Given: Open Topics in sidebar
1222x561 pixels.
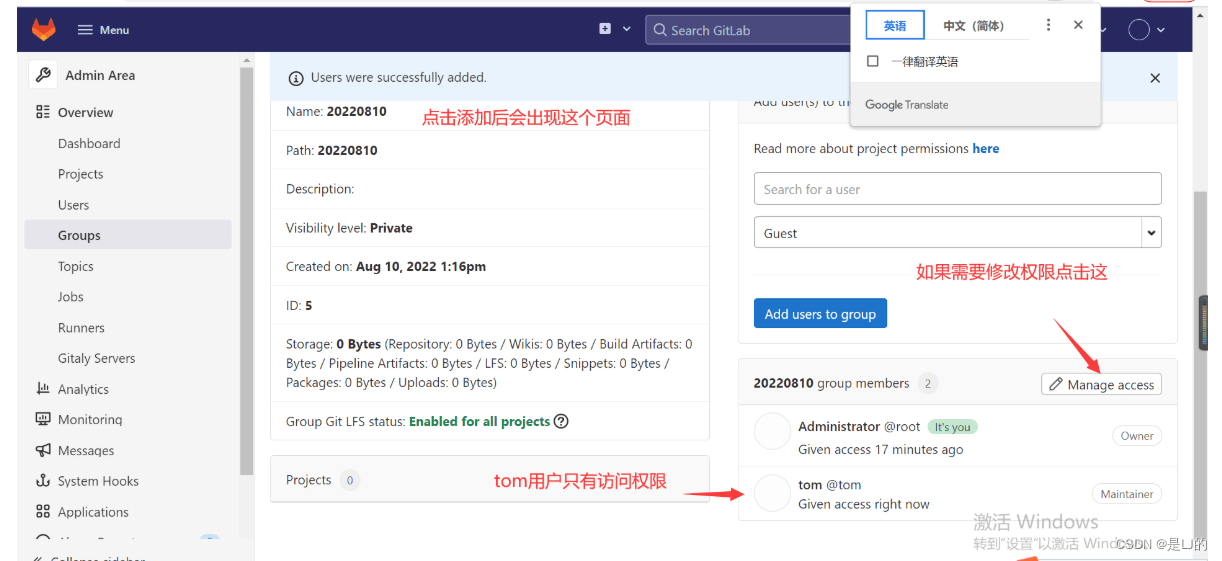Looking at the screenshot, I should pyautogui.click(x=75, y=266).
